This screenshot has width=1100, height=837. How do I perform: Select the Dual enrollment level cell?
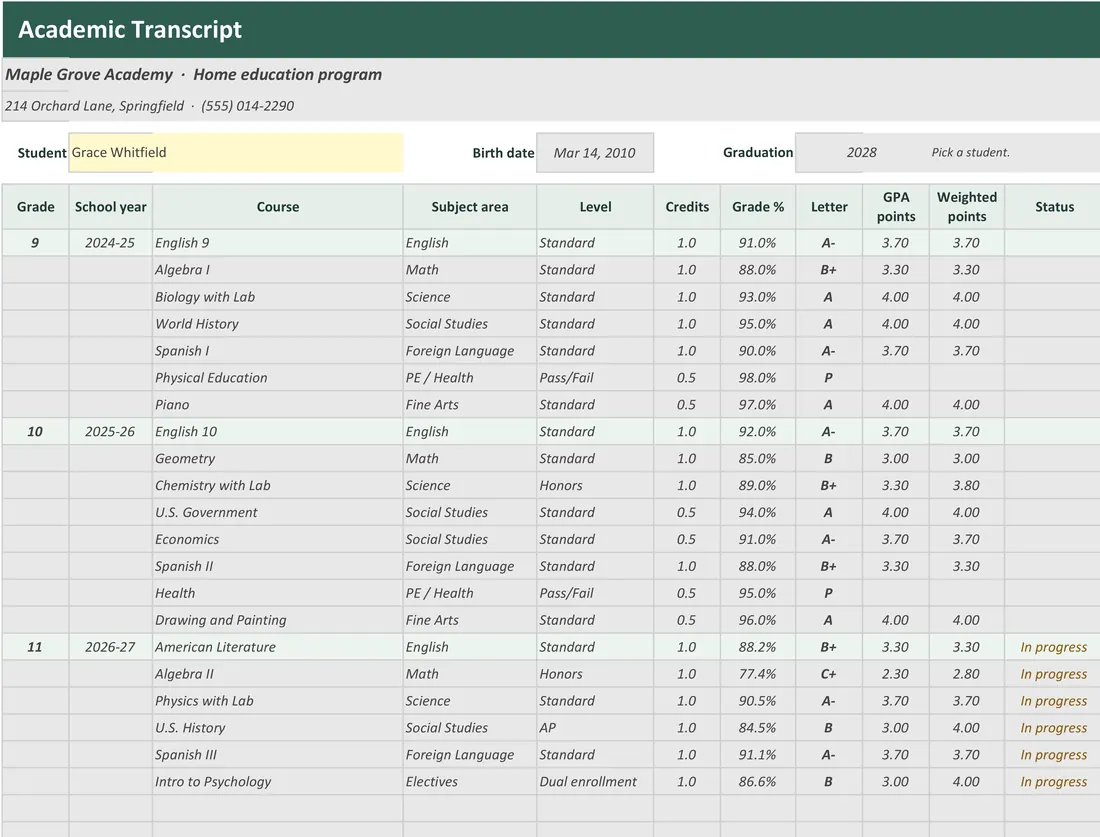point(595,782)
